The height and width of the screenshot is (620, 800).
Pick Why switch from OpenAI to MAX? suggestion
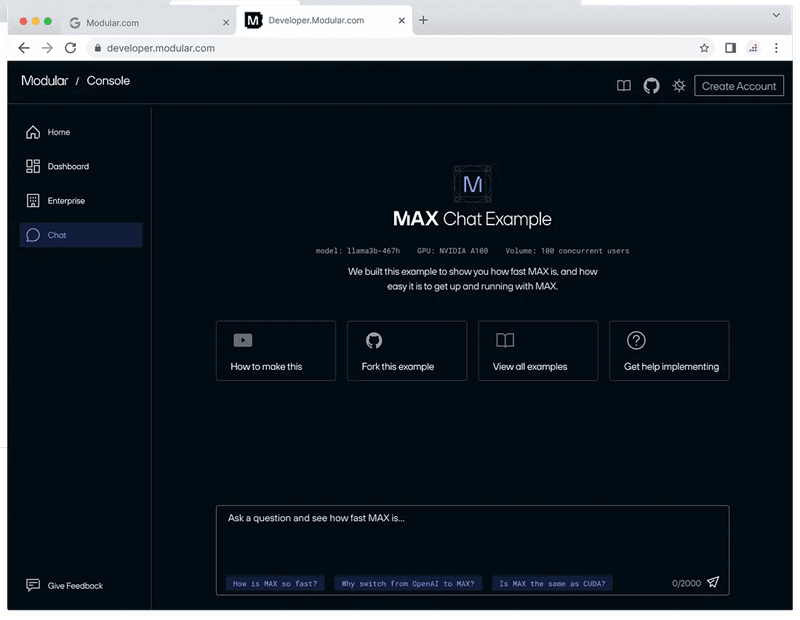[408, 583]
